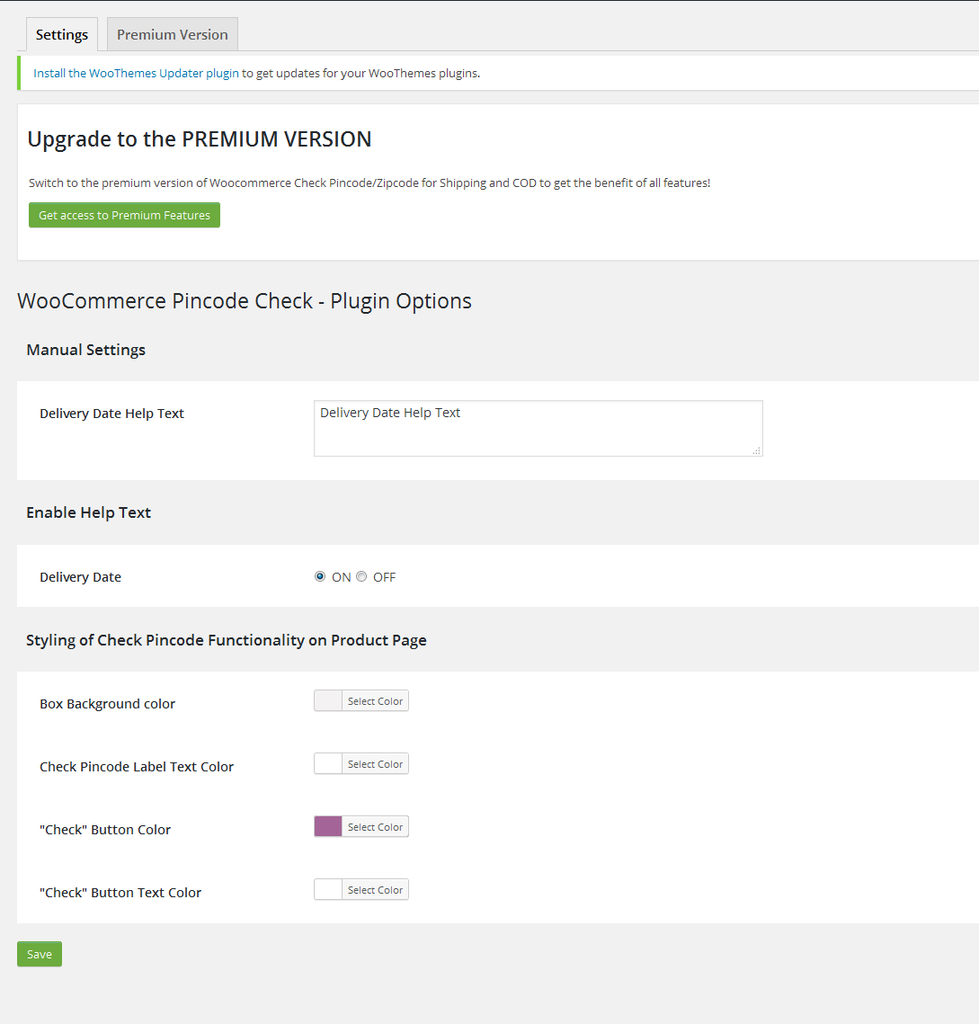
Task: Click the Install the WooThemes Updater plugin link
Action: (x=135, y=72)
